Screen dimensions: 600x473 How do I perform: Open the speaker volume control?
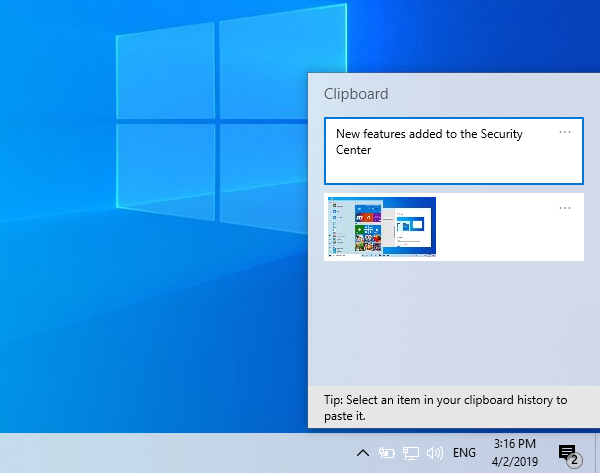click(435, 453)
